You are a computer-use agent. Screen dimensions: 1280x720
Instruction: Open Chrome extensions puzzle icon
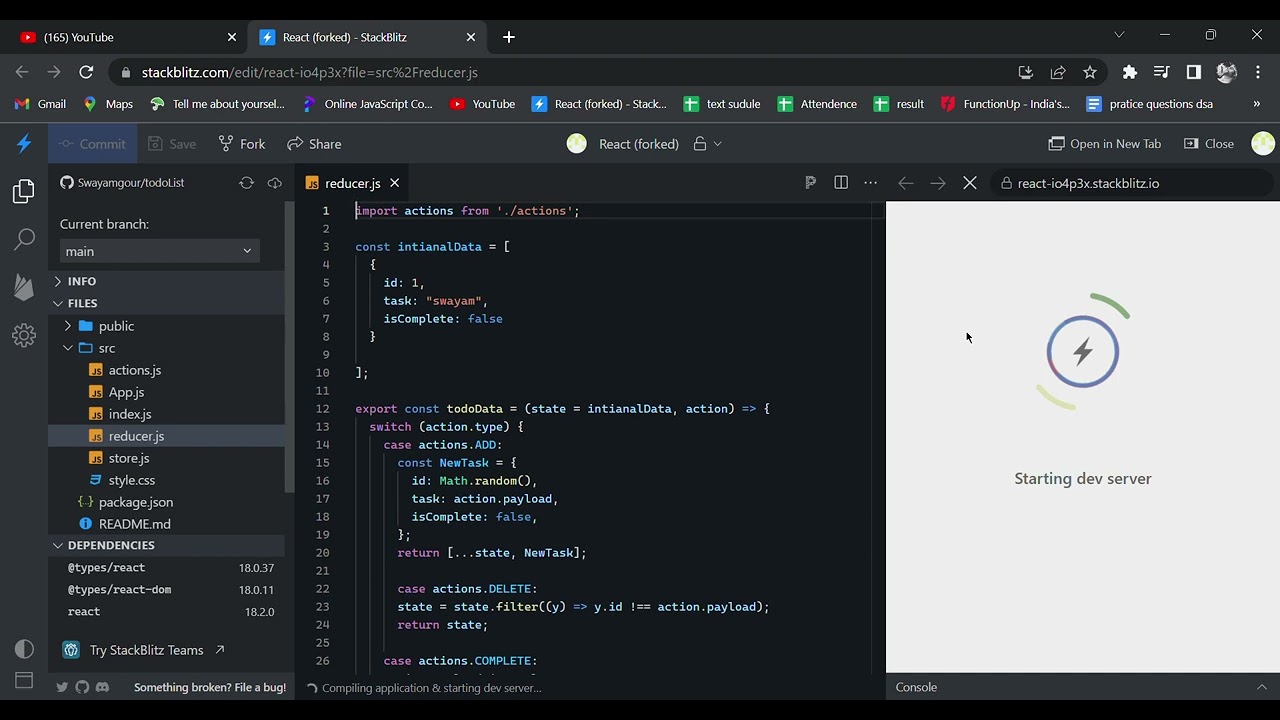point(1130,72)
